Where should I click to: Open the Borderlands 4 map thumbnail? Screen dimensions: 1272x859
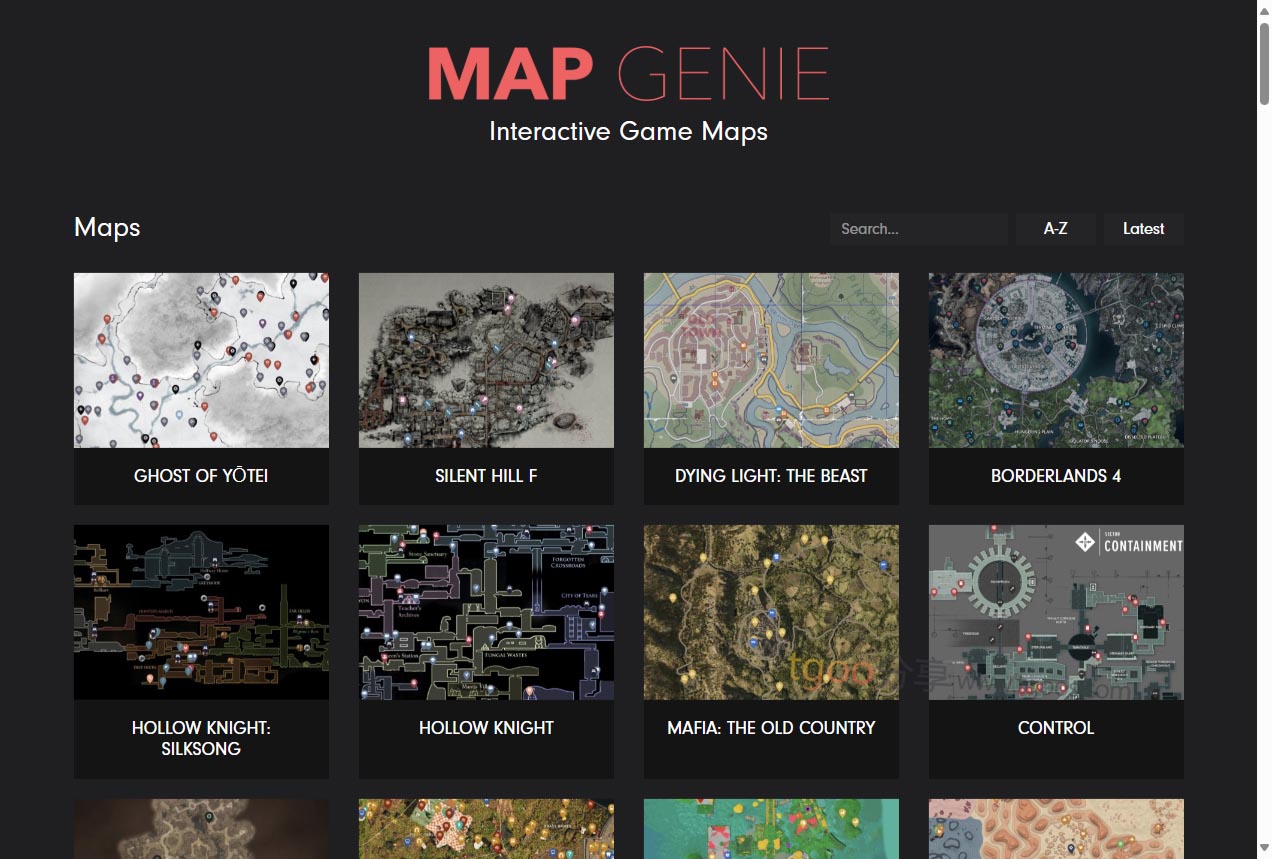coord(1056,360)
